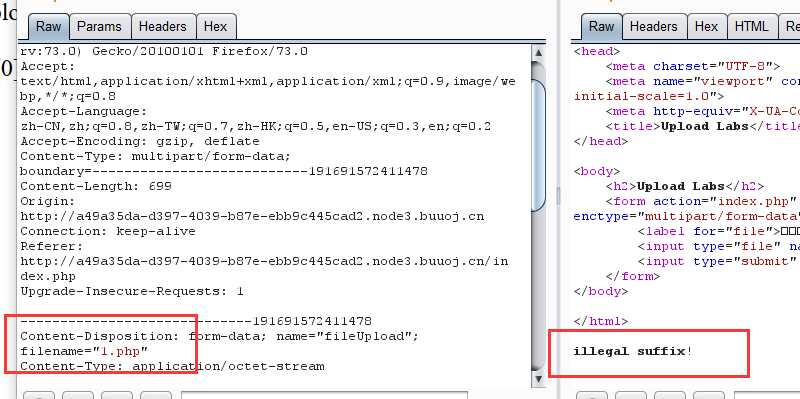Click the input type="file" response line

click(x=719, y=246)
